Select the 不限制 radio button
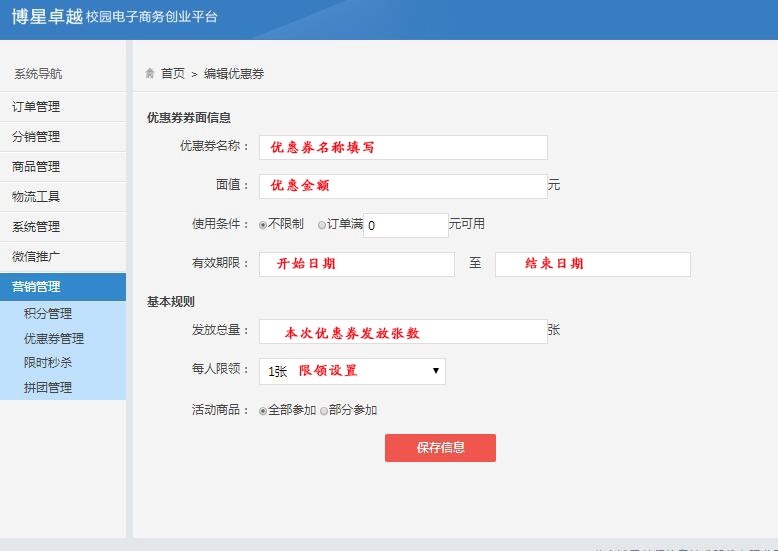778x551 pixels. coord(263,225)
